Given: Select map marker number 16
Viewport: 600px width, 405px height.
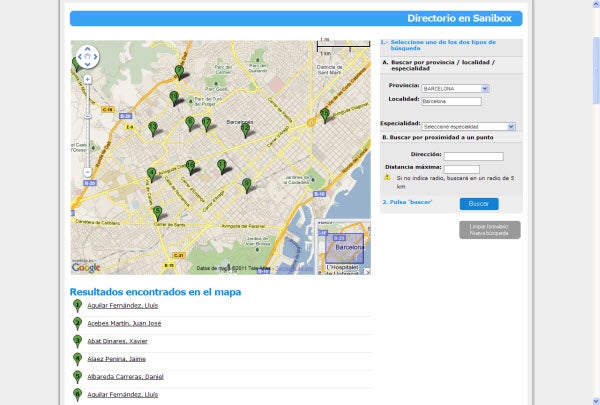Looking at the screenshot, I should pos(190,167).
